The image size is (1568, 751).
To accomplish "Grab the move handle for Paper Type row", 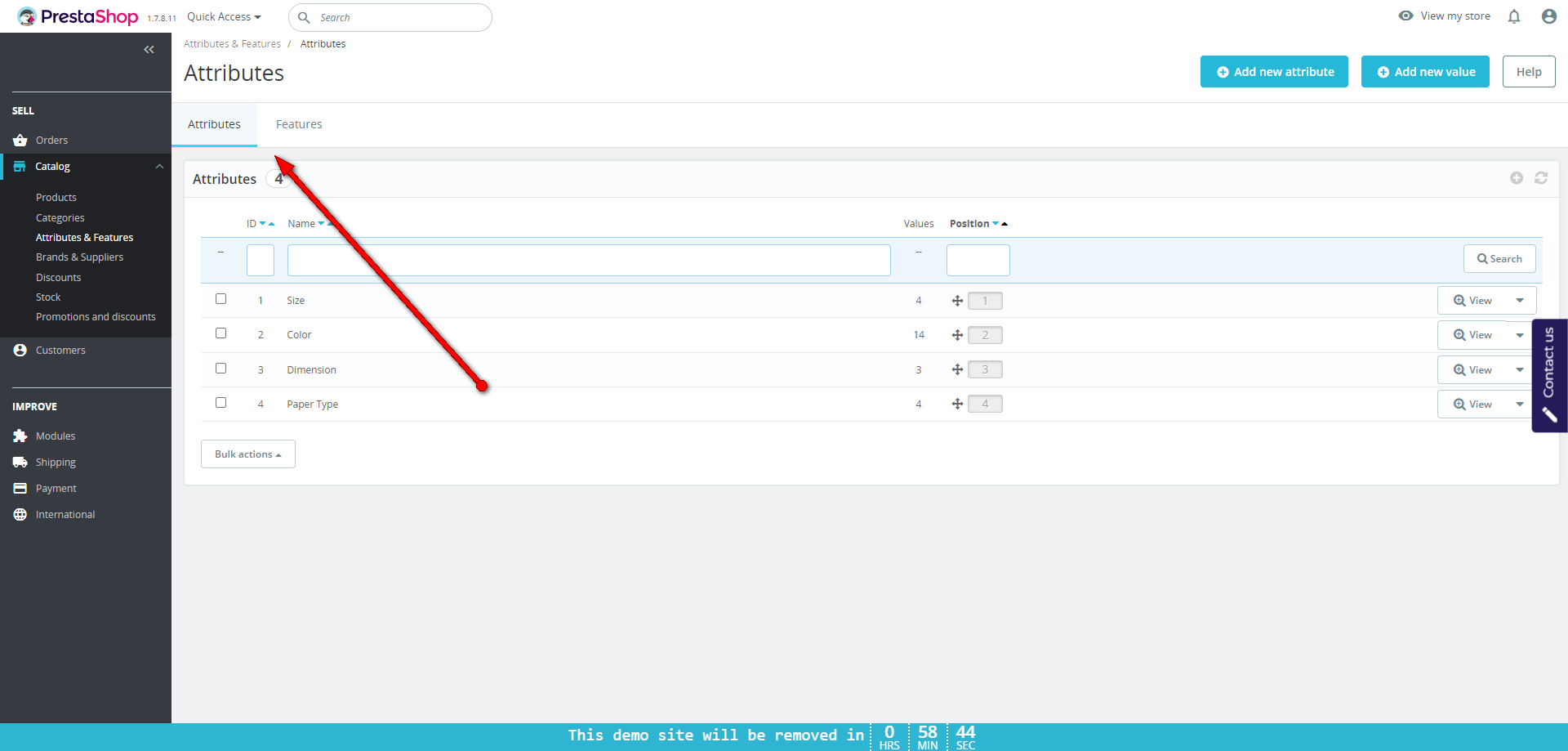I will [957, 404].
